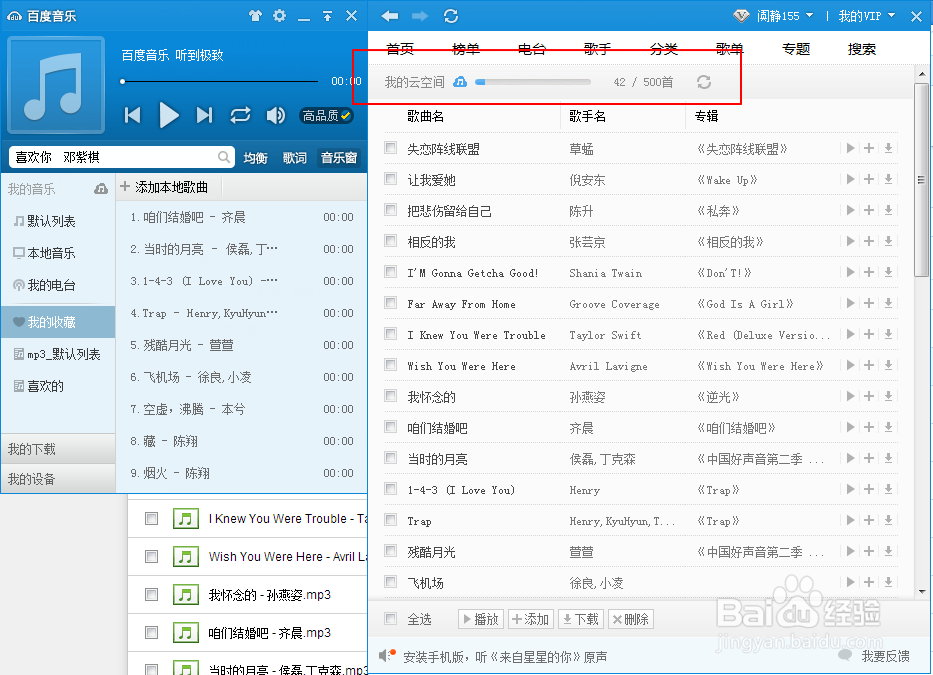Click the 删除 button in bottom bar
The image size is (933, 675).
631,619
